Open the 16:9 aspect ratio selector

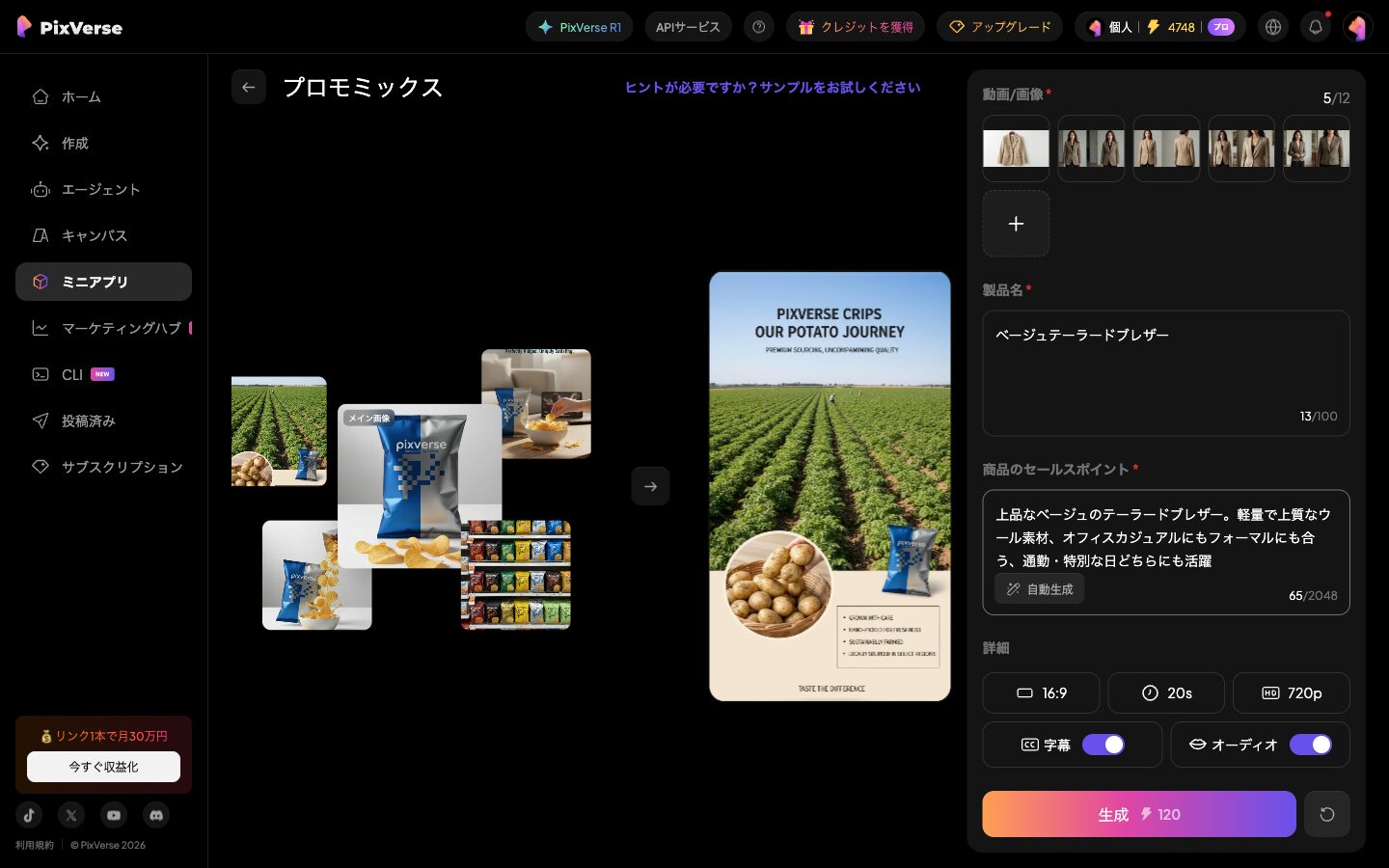pyautogui.click(x=1041, y=692)
